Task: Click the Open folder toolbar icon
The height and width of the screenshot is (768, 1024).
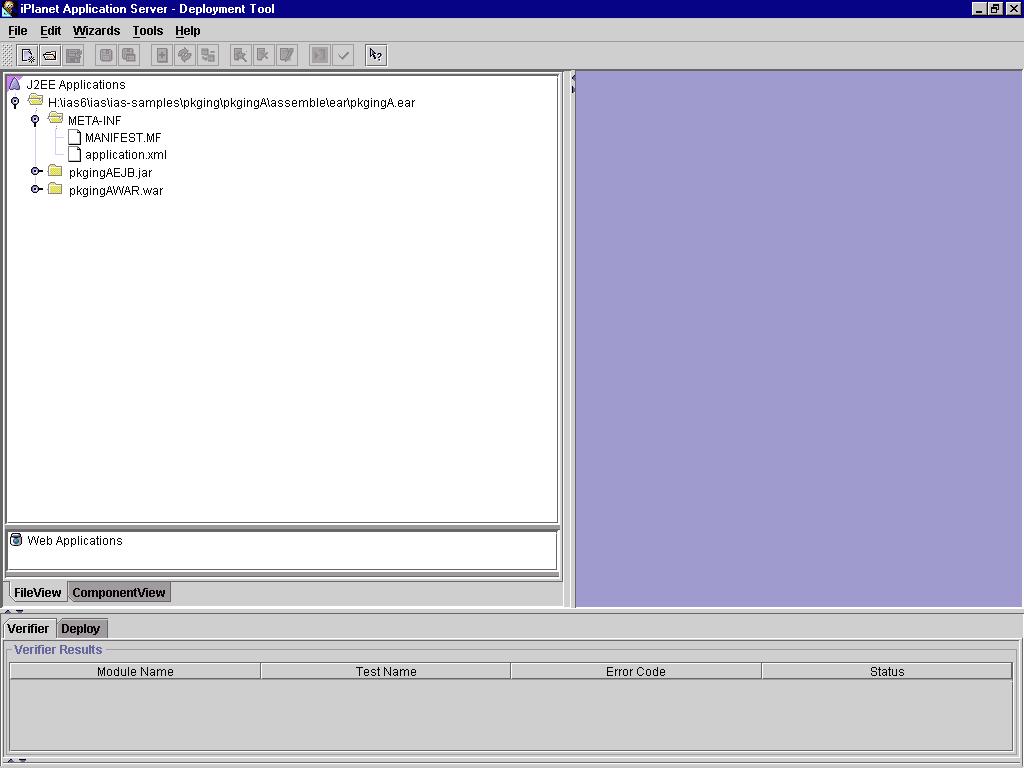Action: (50, 56)
